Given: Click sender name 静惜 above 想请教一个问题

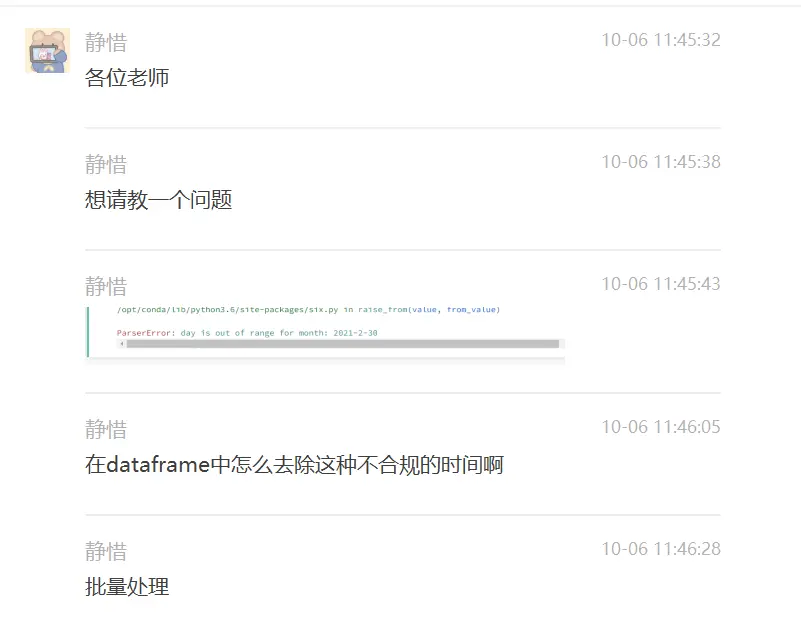Looking at the screenshot, I should coord(106,164).
